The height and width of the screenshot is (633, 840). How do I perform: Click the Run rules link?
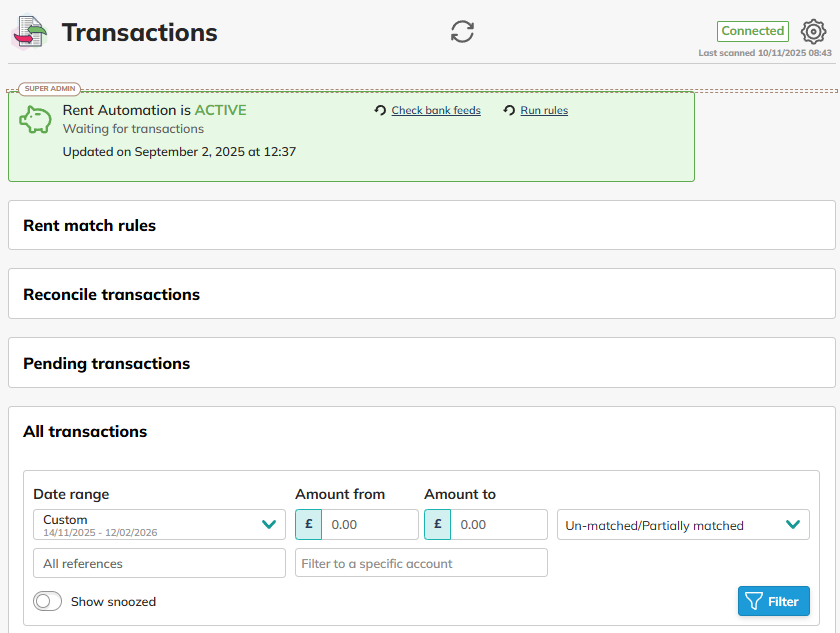544,111
